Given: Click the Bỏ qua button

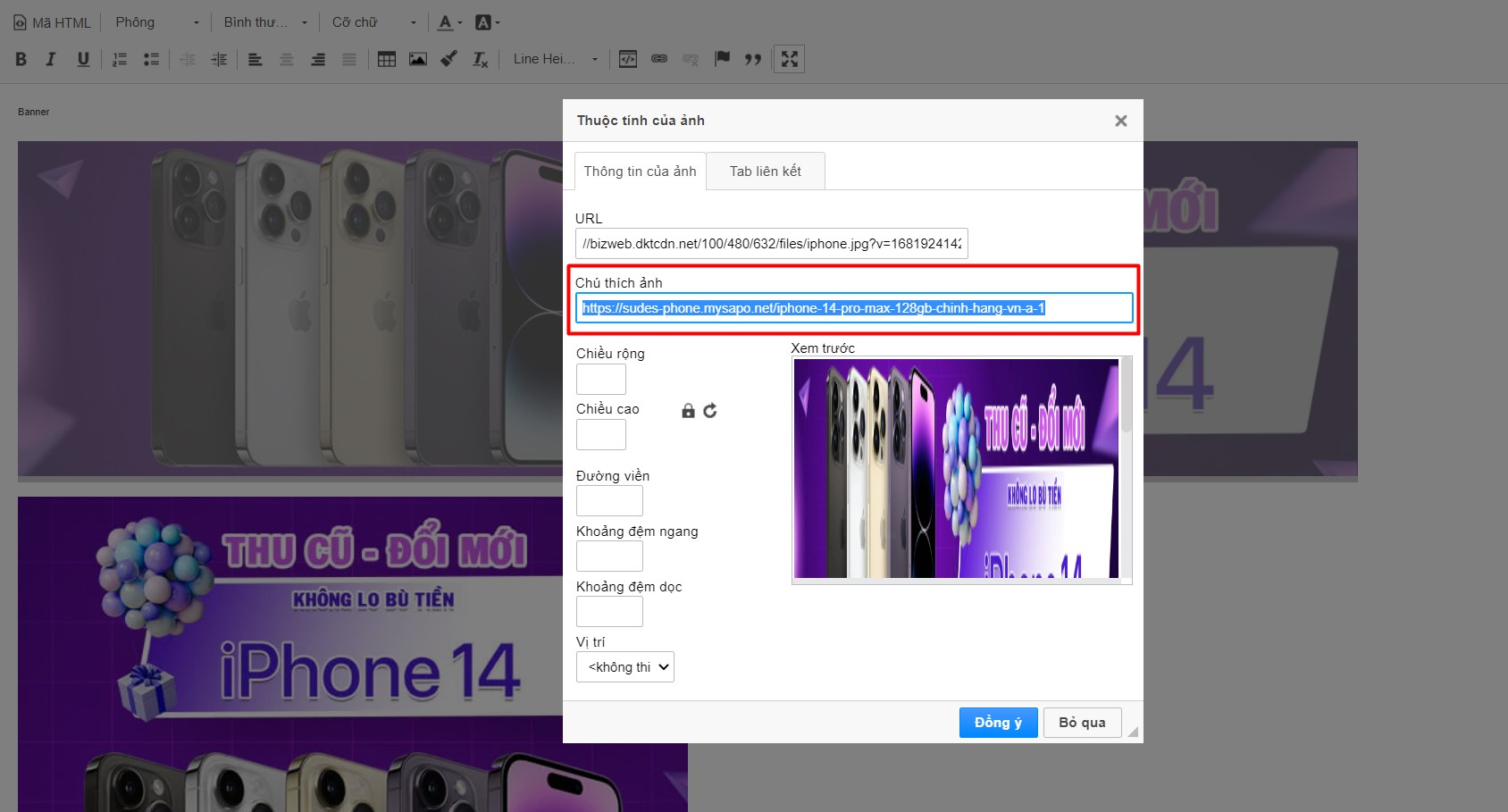Looking at the screenshot, I should click(x=1083, y=723).
